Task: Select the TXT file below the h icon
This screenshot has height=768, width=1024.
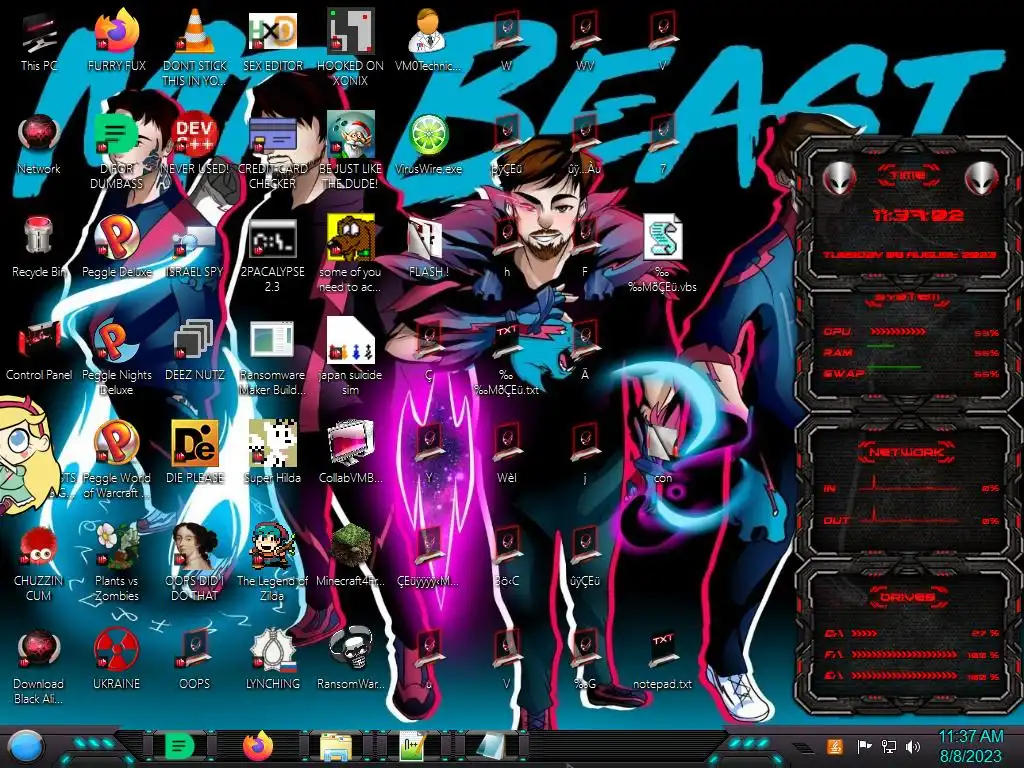Action: [507, 358]
